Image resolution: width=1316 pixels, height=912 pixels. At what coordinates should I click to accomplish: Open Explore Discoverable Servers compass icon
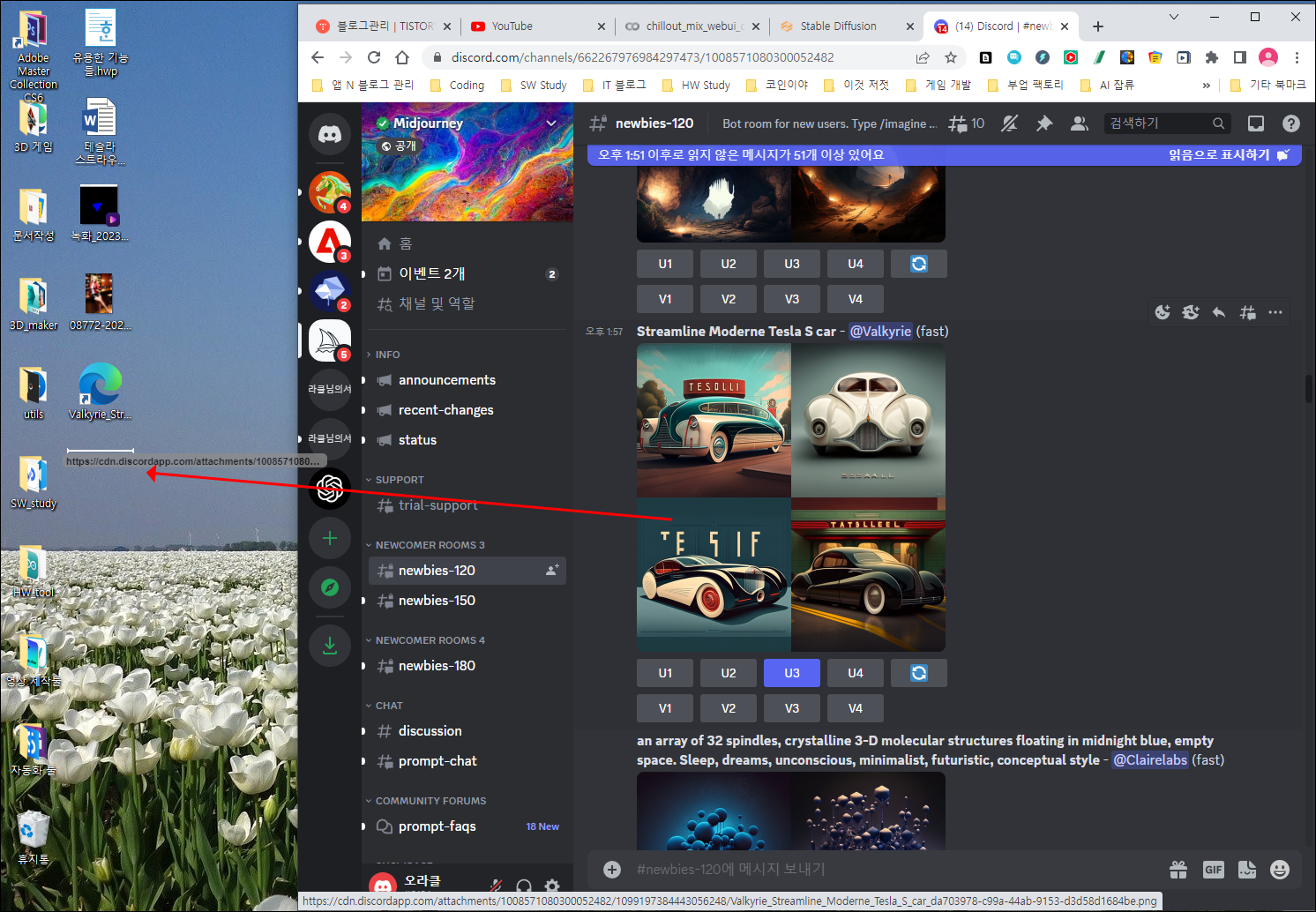(x=330, y=587)
